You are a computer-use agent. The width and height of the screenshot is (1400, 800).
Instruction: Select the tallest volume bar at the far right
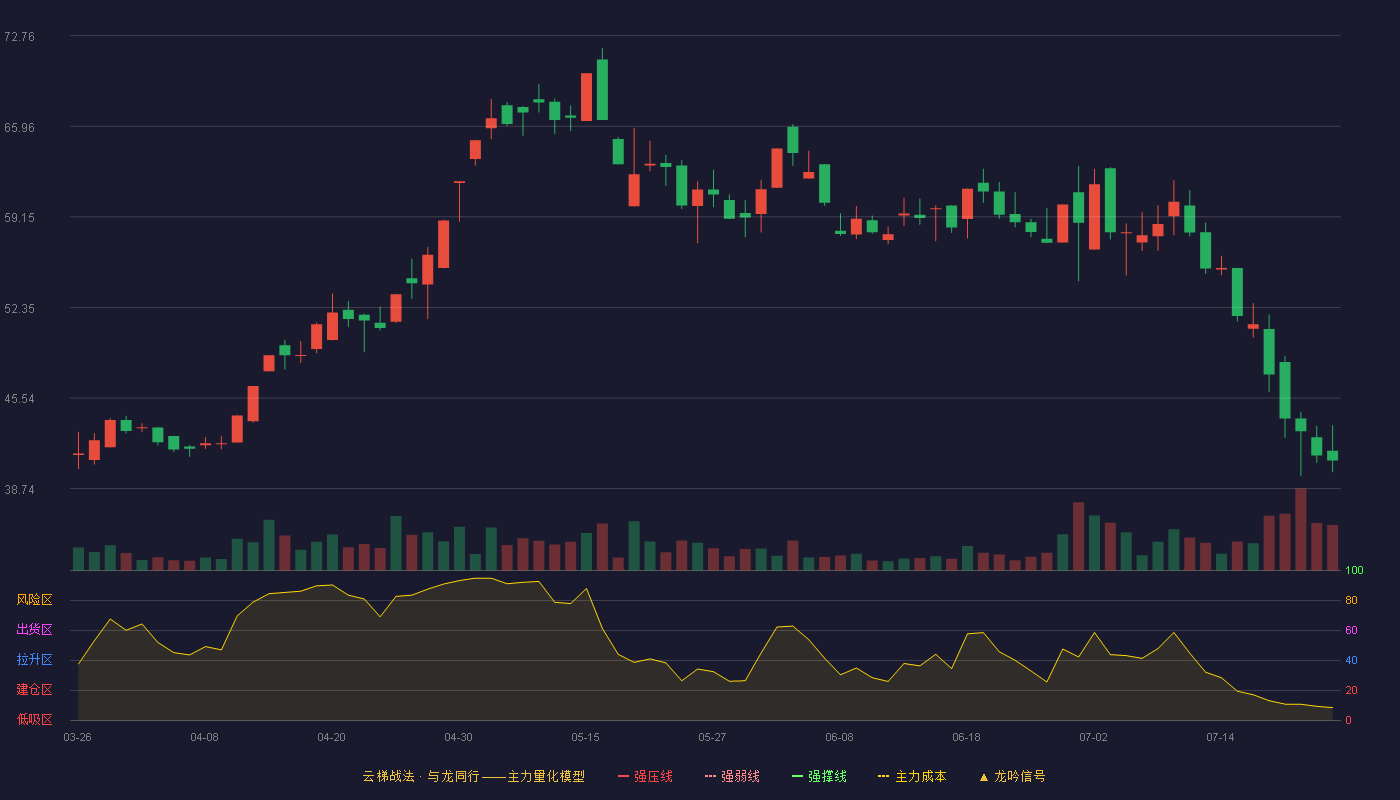(x=1300, y=529)
